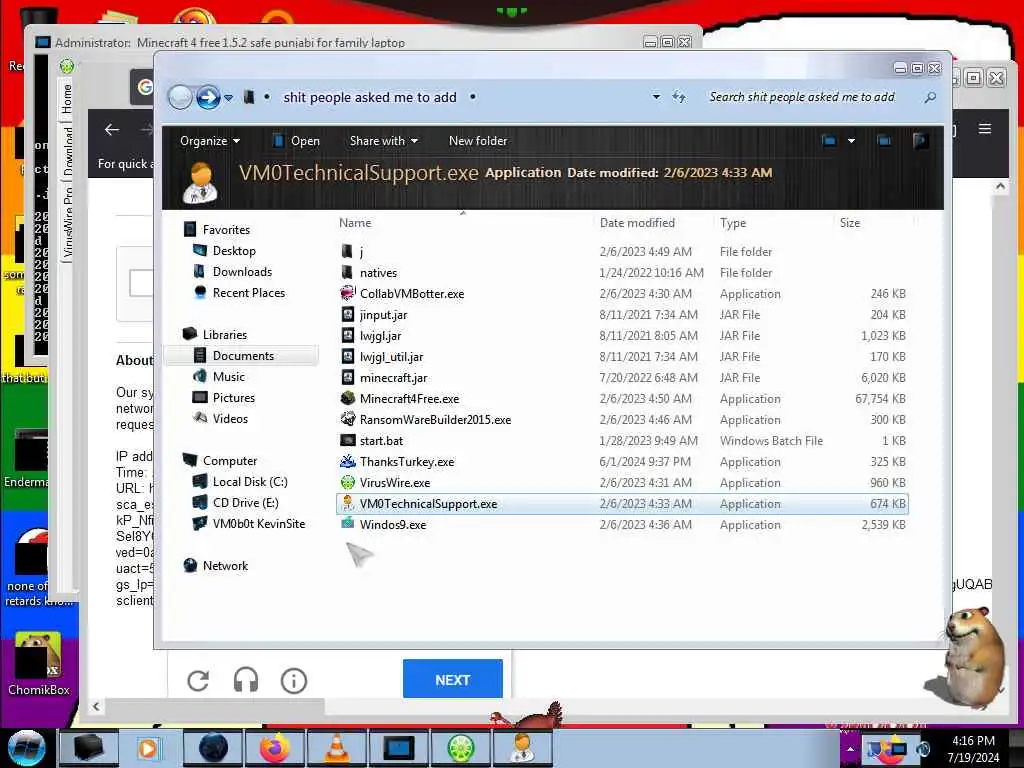The image size is (1024, 768).
Task: Click the browser back arrow behind Explorer
Action: point(112,130)
